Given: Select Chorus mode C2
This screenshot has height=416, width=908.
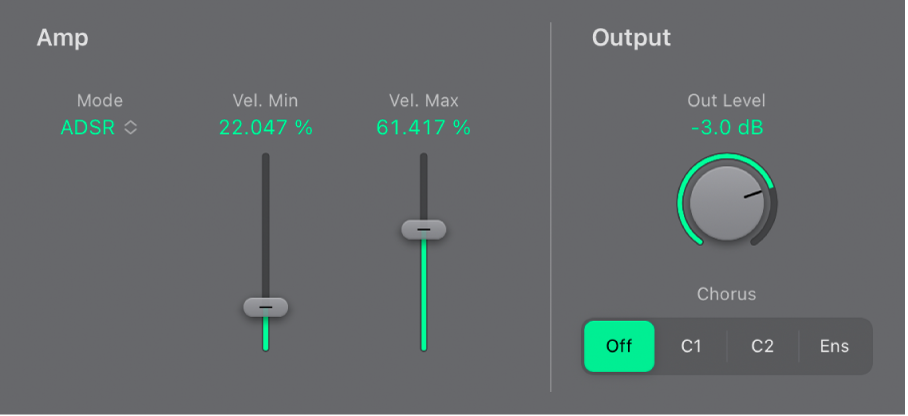Looking at the screenshot, I should [763, 346].
